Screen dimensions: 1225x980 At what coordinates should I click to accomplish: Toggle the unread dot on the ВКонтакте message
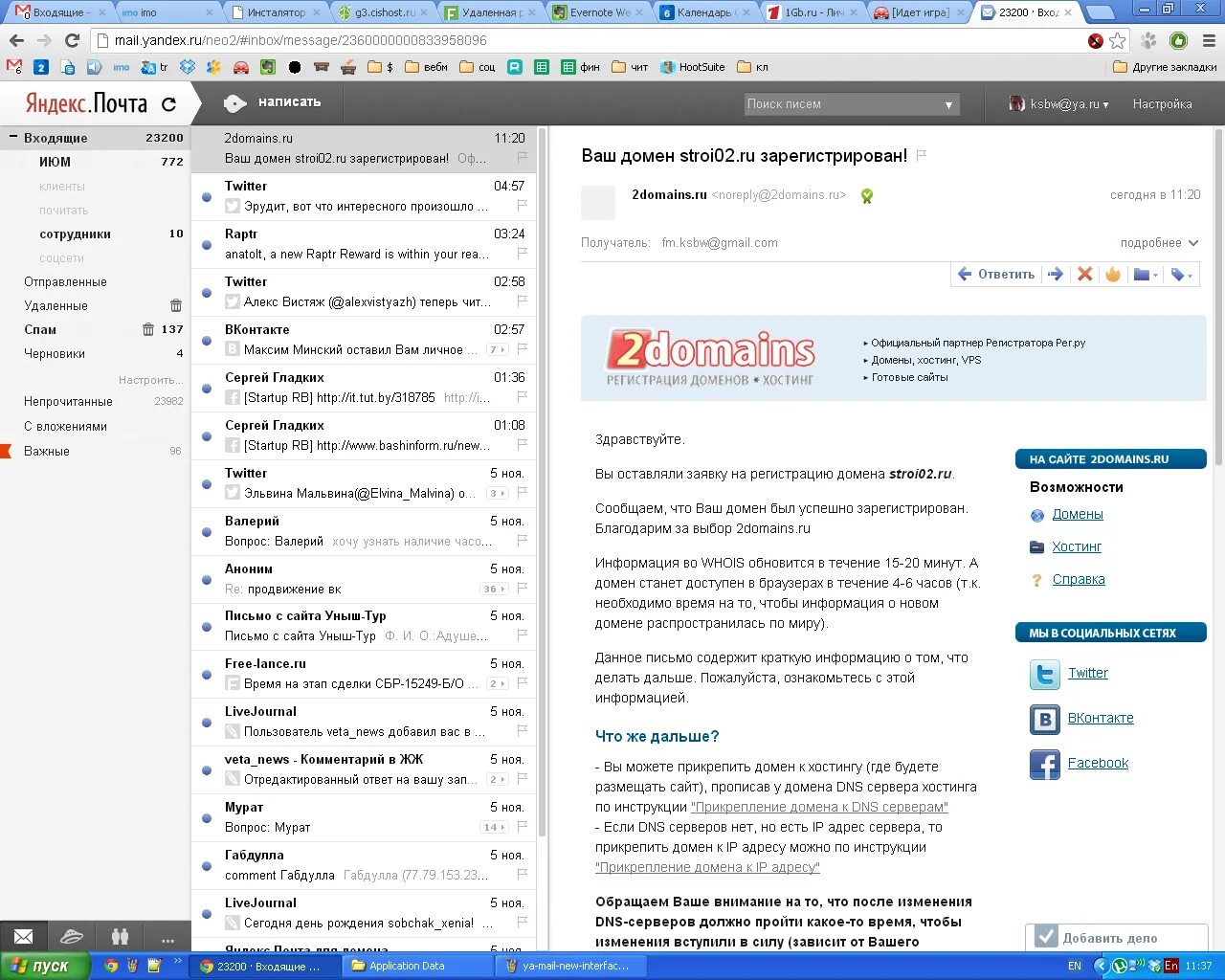point(207,341)
